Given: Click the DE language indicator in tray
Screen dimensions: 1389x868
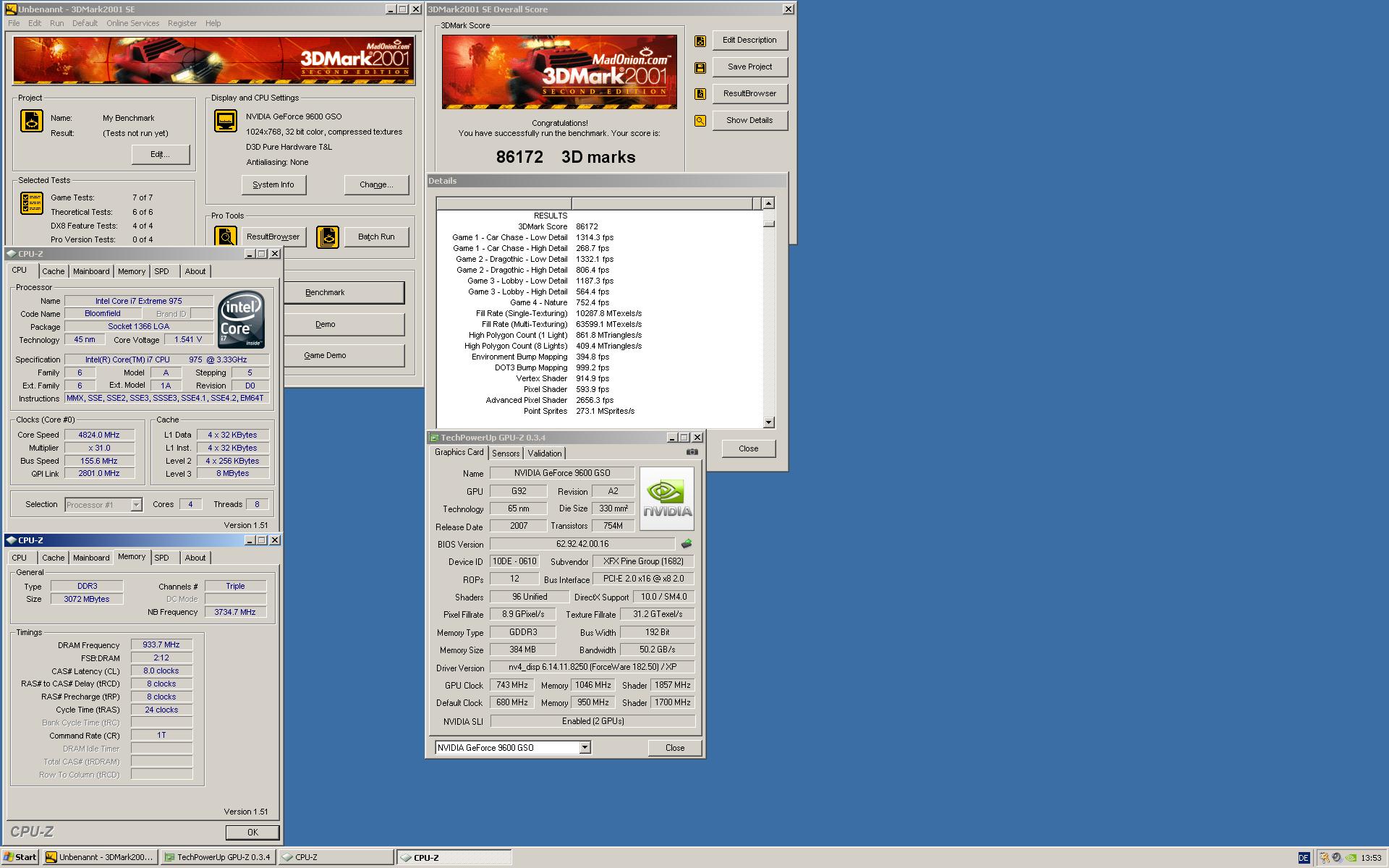Looking at the screenshot, I should tap(1303, 858).
